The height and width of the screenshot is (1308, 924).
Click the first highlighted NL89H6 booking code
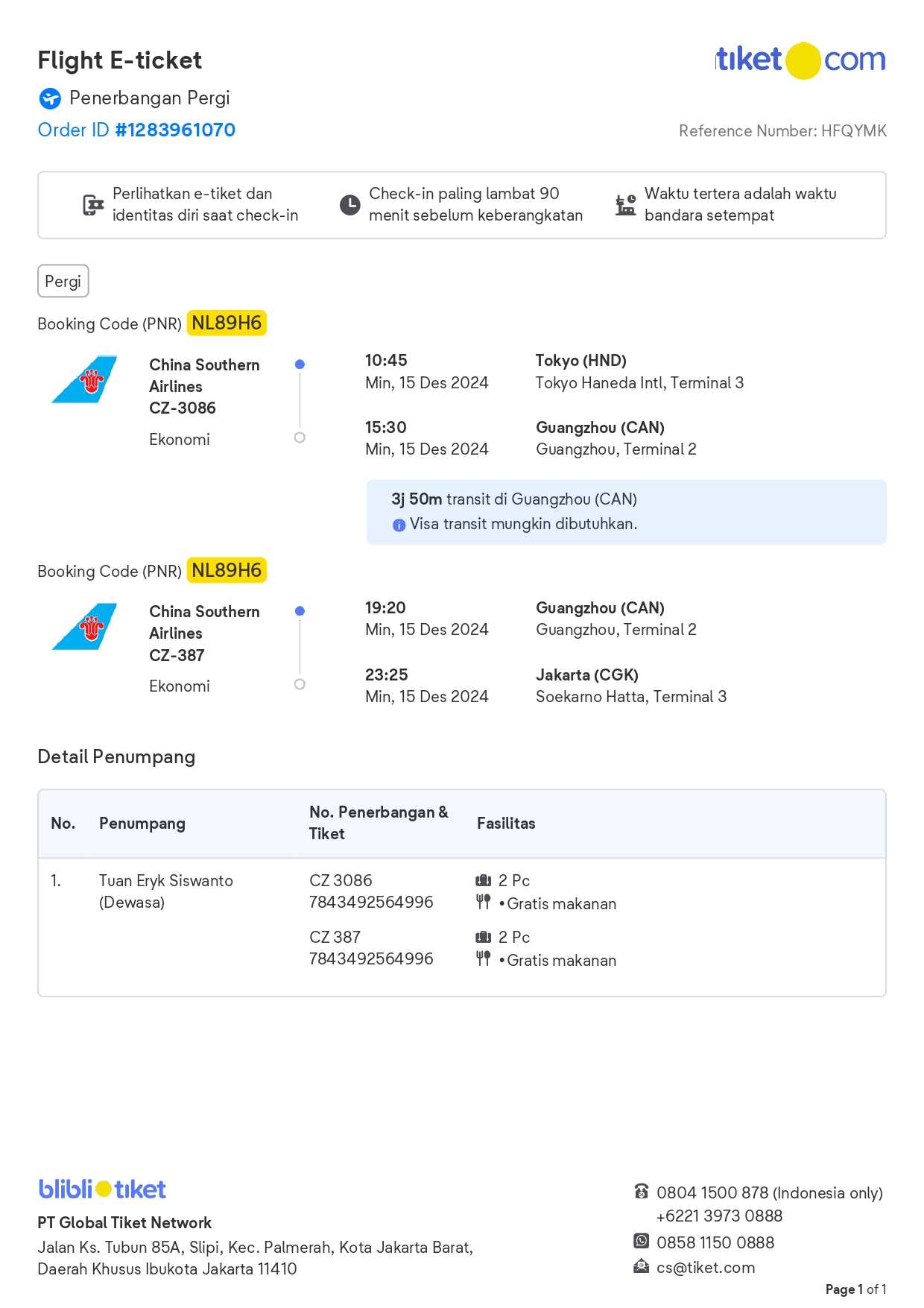tap(227, 323)
